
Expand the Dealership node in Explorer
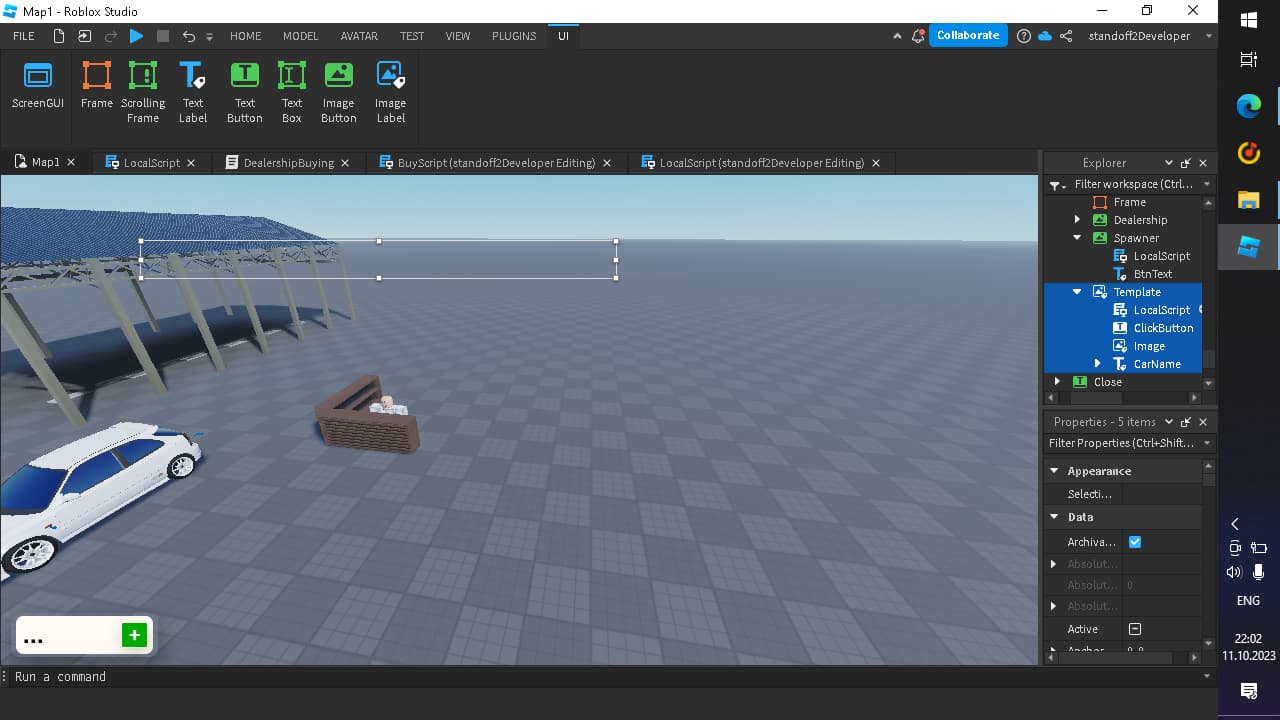pyautogui.click(x=1077, y=220)
